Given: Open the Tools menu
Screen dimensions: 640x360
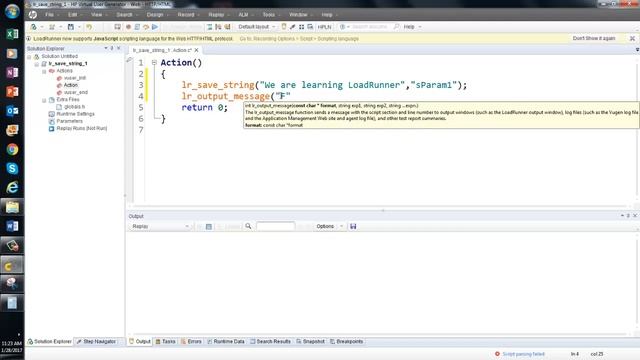Looking at the screenshot, I should pos(269,15).
